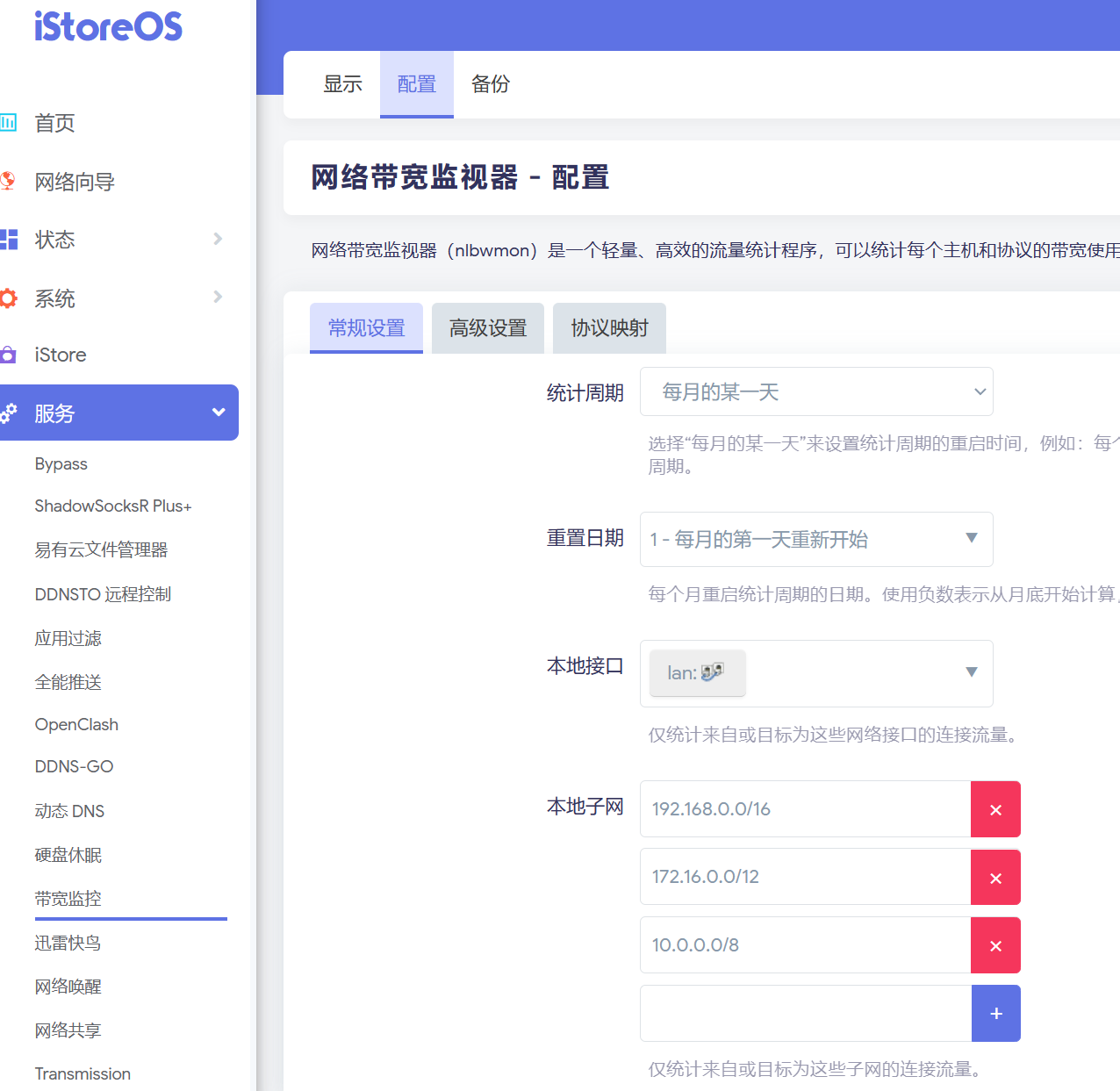Switch to the 备份 tab
This screenshot has height=1091, width=1120.
(490, 84)
